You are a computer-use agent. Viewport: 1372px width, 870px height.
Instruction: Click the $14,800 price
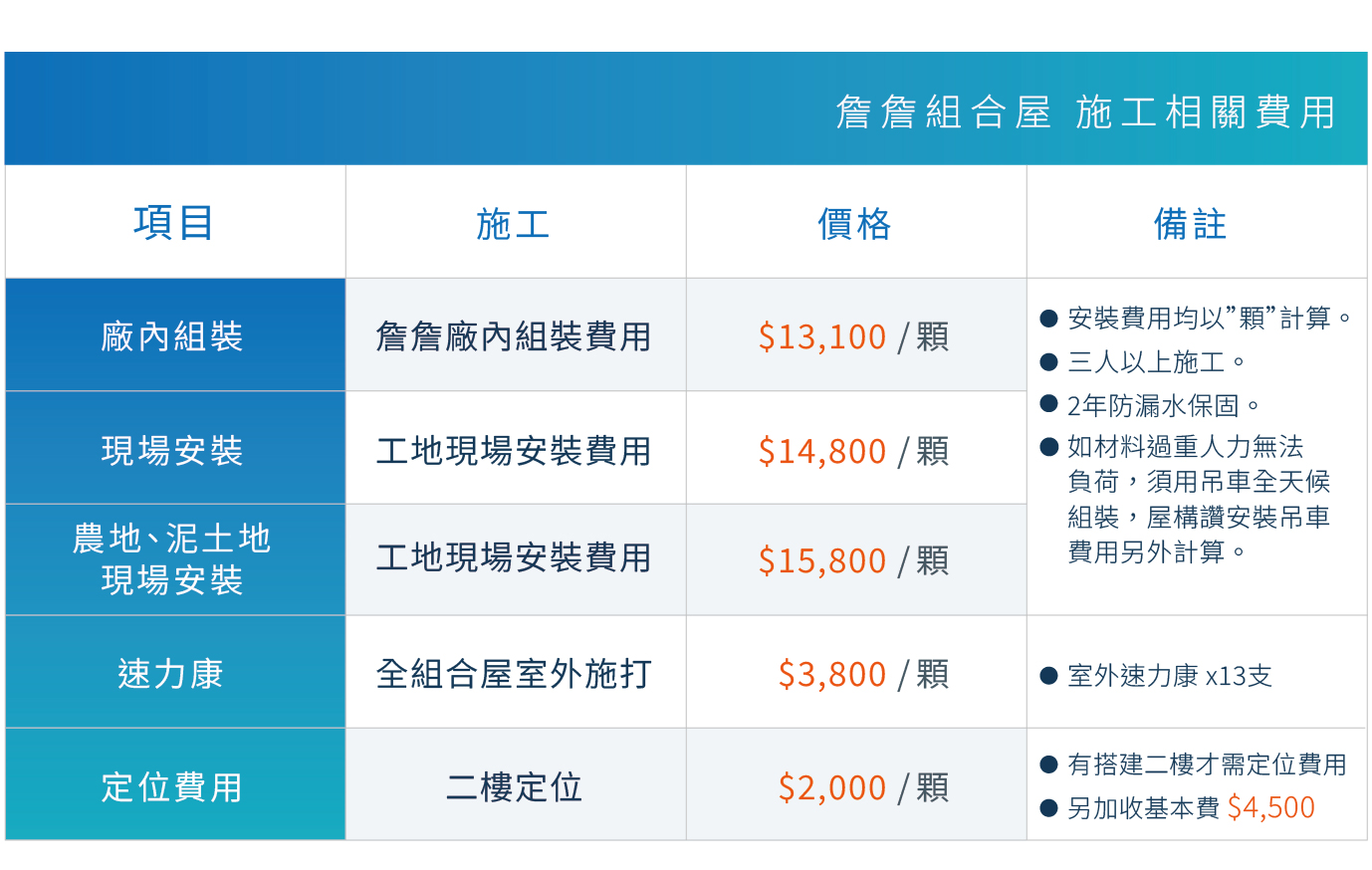821,451
